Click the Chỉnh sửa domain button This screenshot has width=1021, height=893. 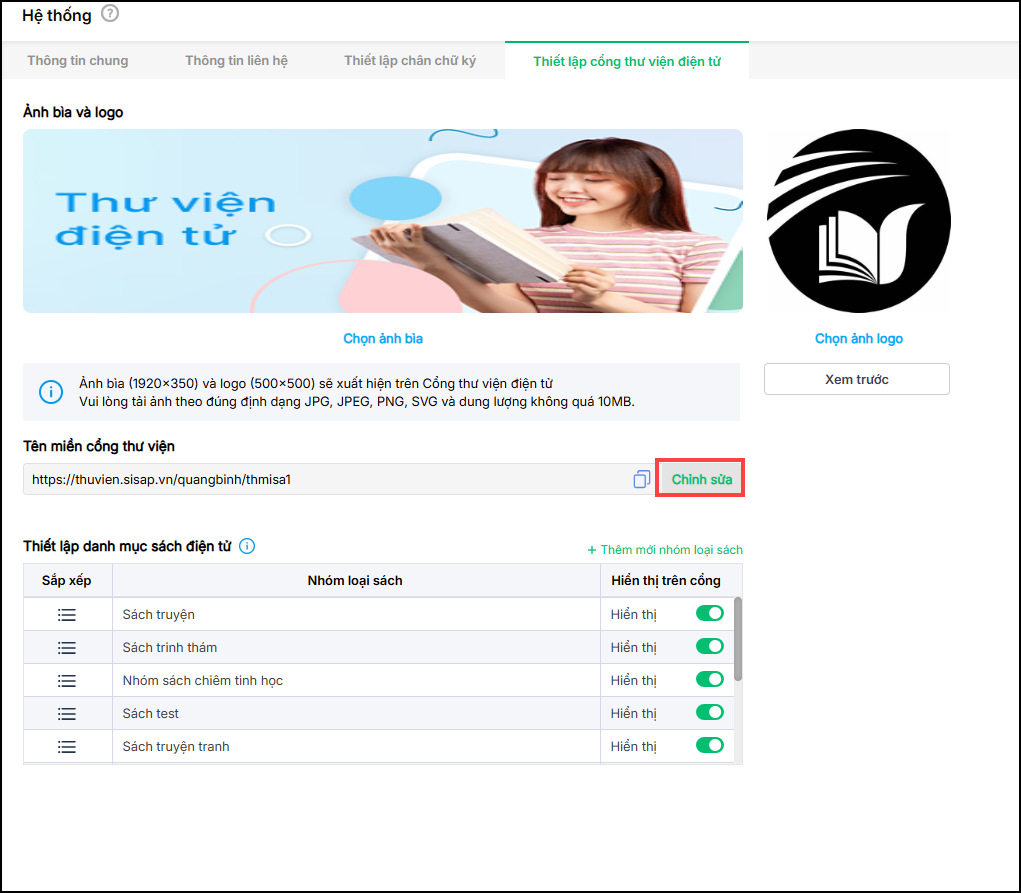(x=701, y=480)
